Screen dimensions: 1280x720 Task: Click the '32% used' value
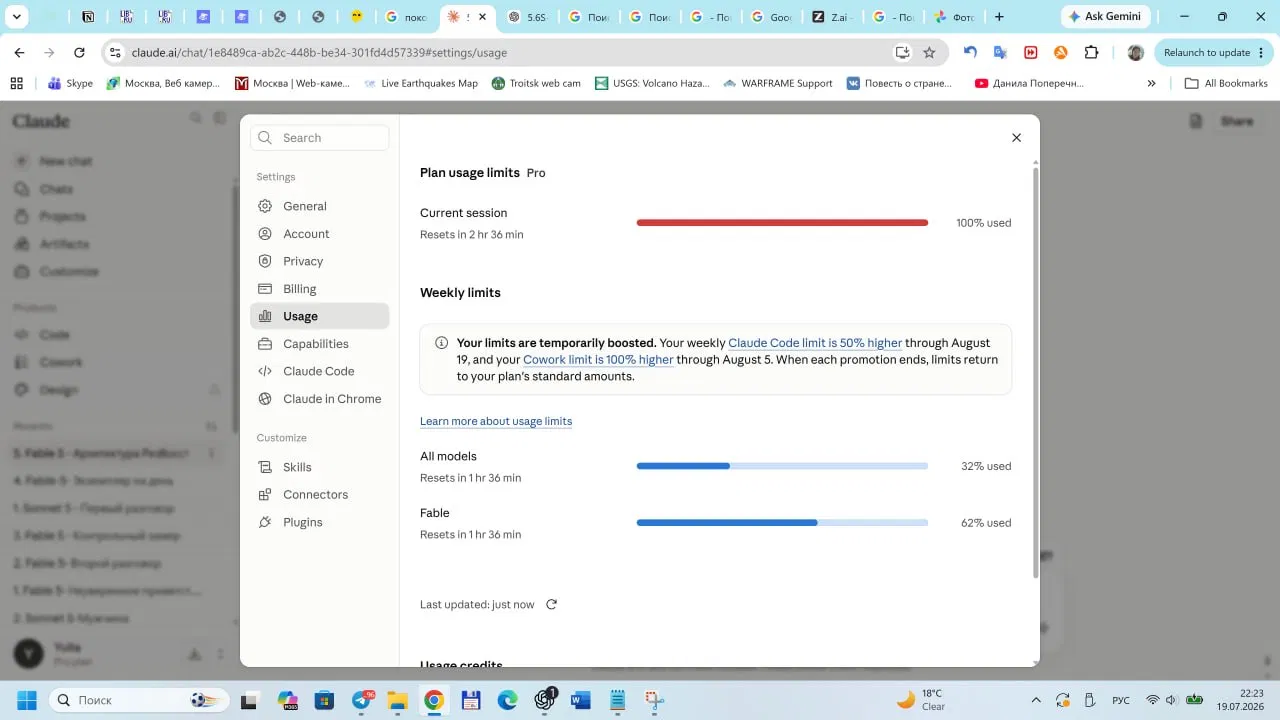tap(986, 466)
